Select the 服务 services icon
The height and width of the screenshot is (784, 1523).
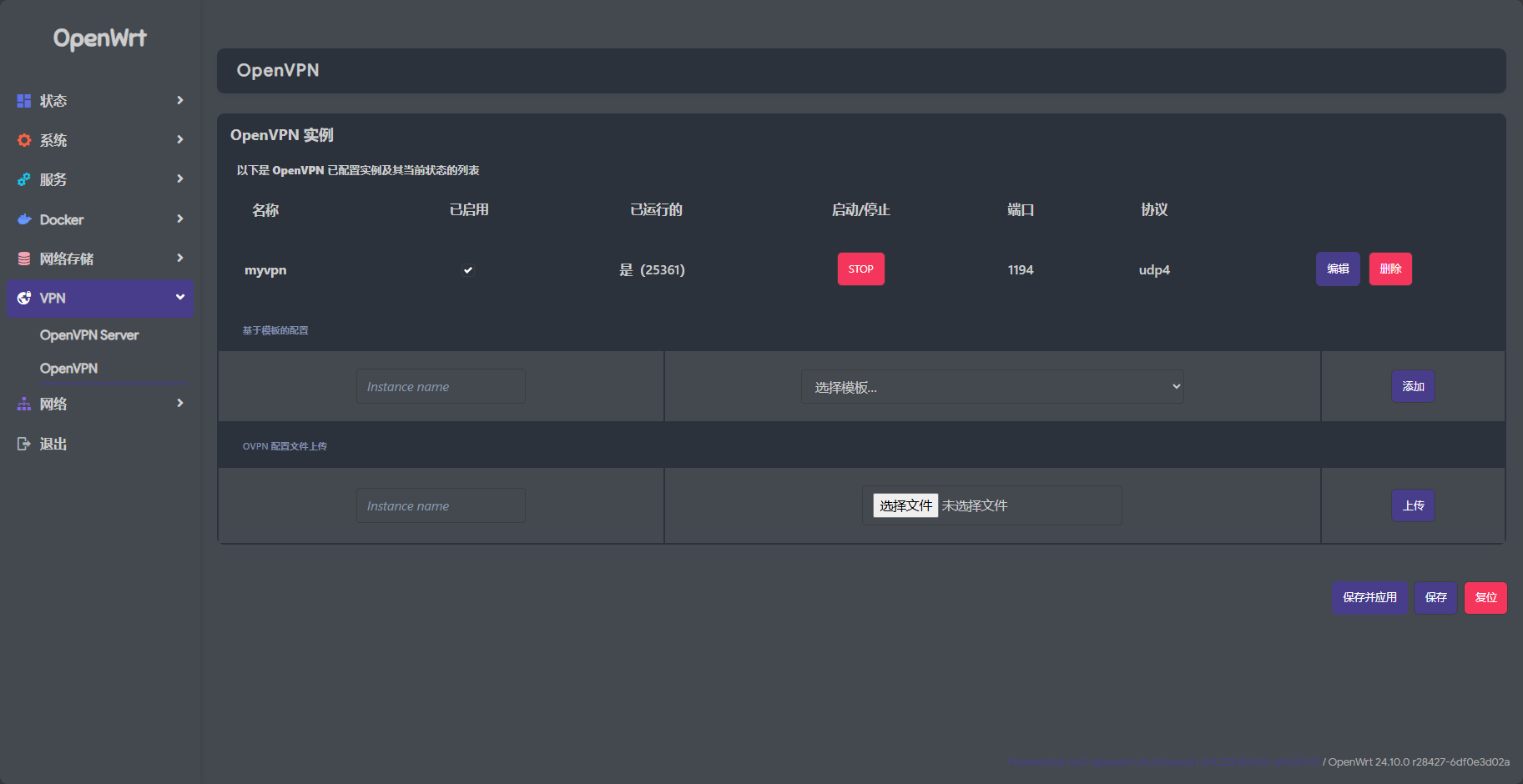coord(23,179)
